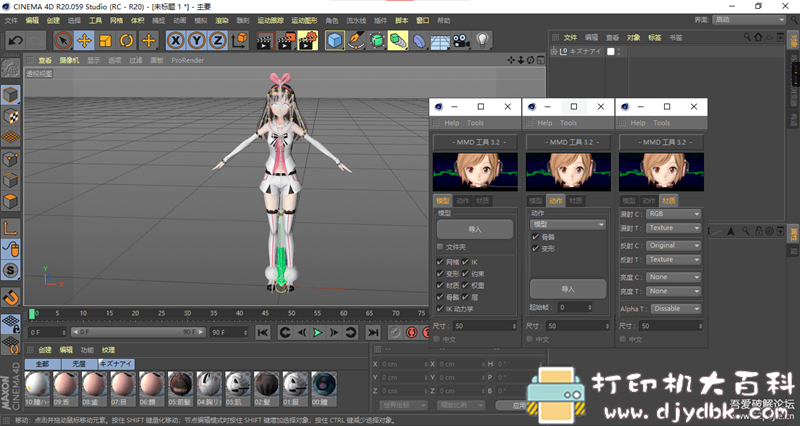This screenshot has width=800, height=426.
Task: Enable the 文件夹 checkbox
Action: [440, 247]
